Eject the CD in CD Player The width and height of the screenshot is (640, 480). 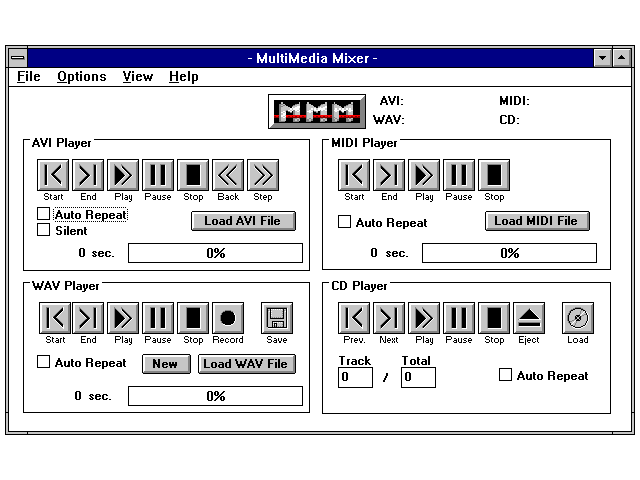tap(529, 318)
